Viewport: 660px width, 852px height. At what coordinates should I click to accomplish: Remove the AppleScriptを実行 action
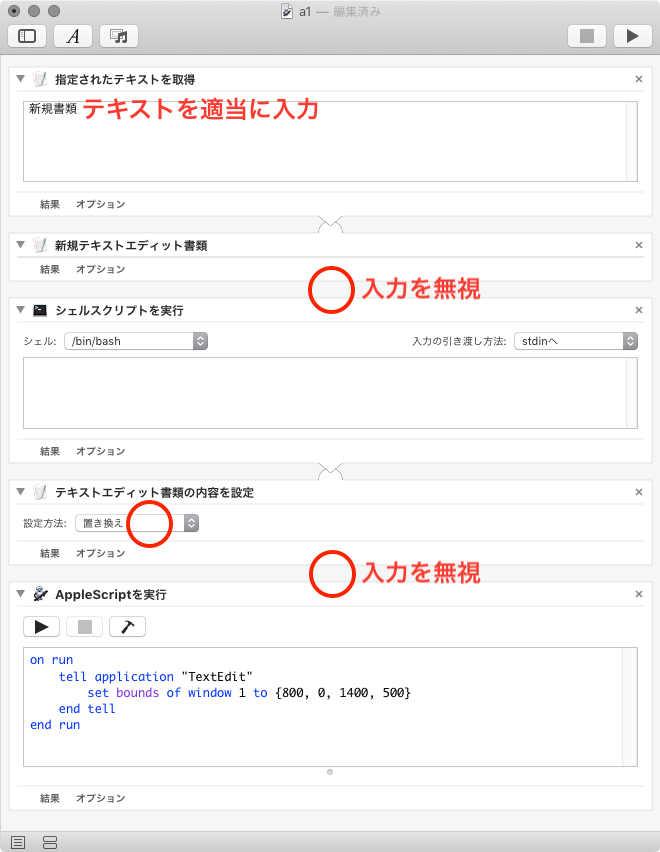pos(639,594)
